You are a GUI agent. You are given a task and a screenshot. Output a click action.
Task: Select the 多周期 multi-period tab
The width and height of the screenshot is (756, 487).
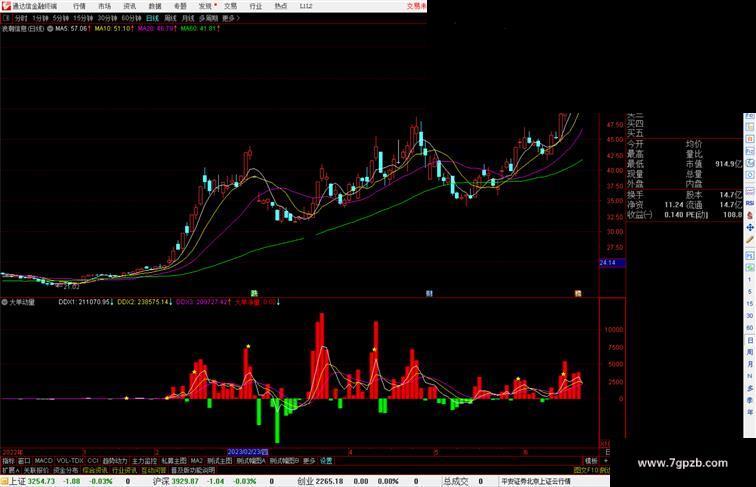pyautogui.click(x=208, y=18)
